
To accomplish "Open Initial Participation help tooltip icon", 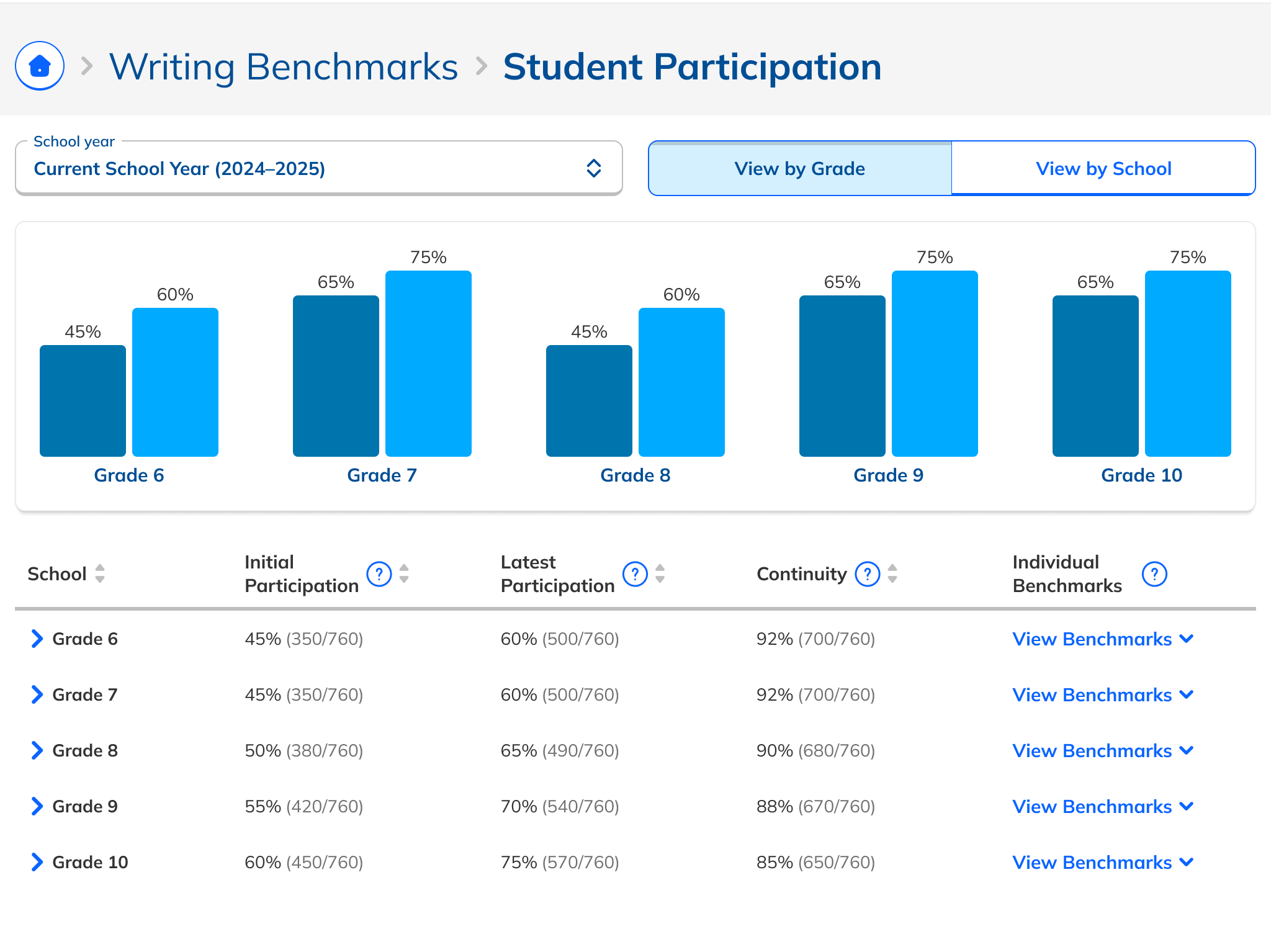I will [x=379, y=574].
